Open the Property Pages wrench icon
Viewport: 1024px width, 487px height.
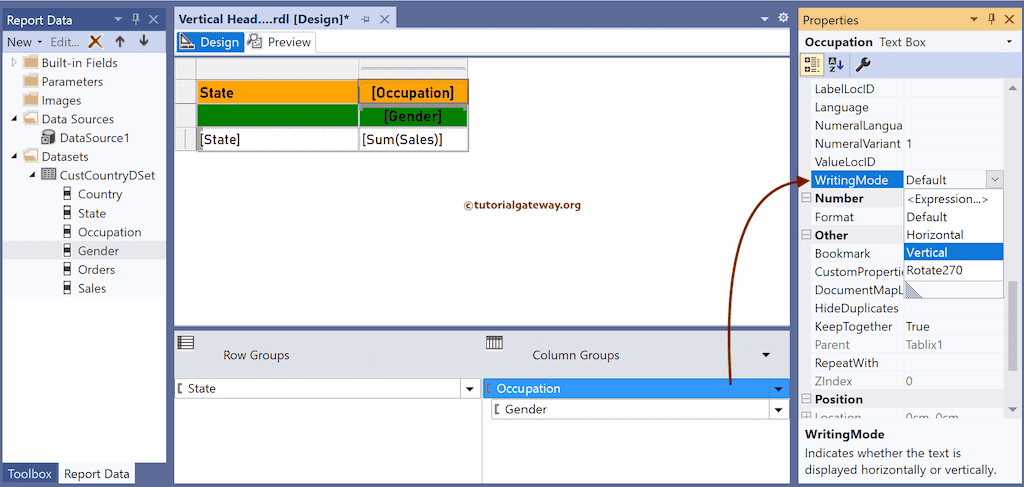click(862, 64)
